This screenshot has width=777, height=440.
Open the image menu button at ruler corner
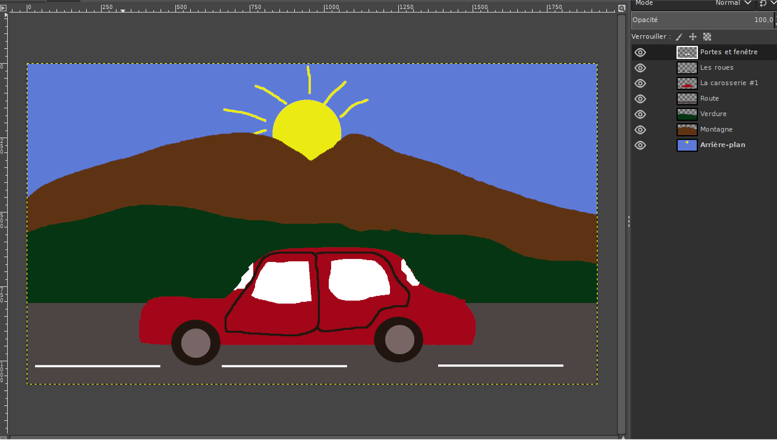point(4,8)
